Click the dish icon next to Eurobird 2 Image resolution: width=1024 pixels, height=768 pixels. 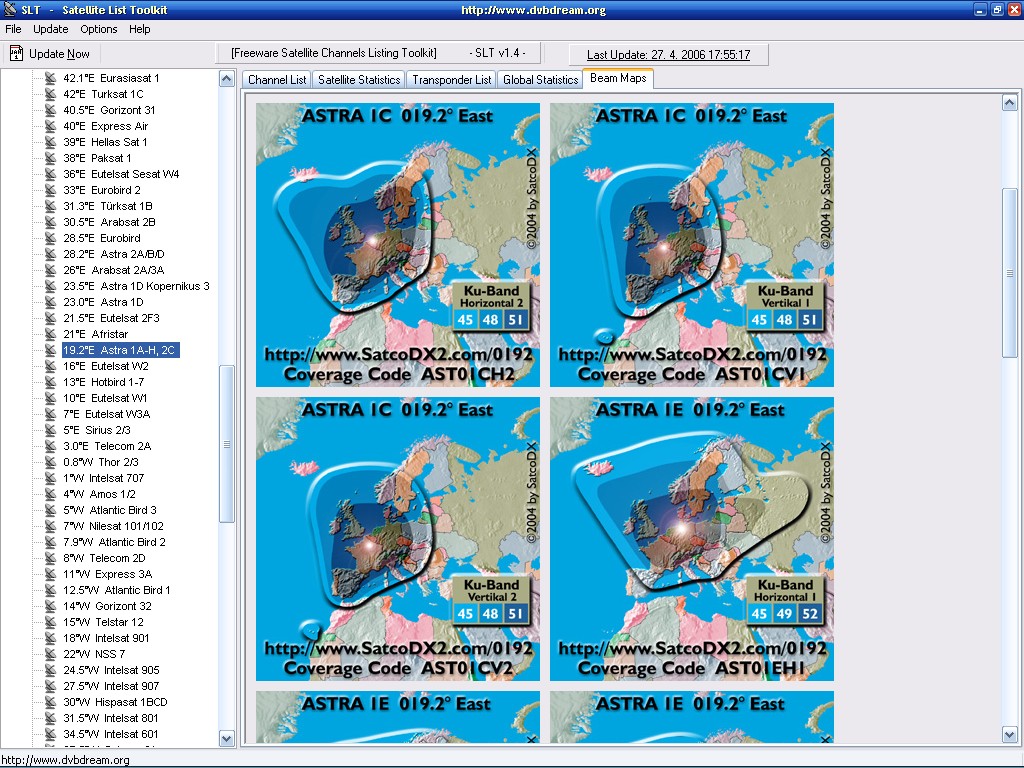click(x=50, y=190)
